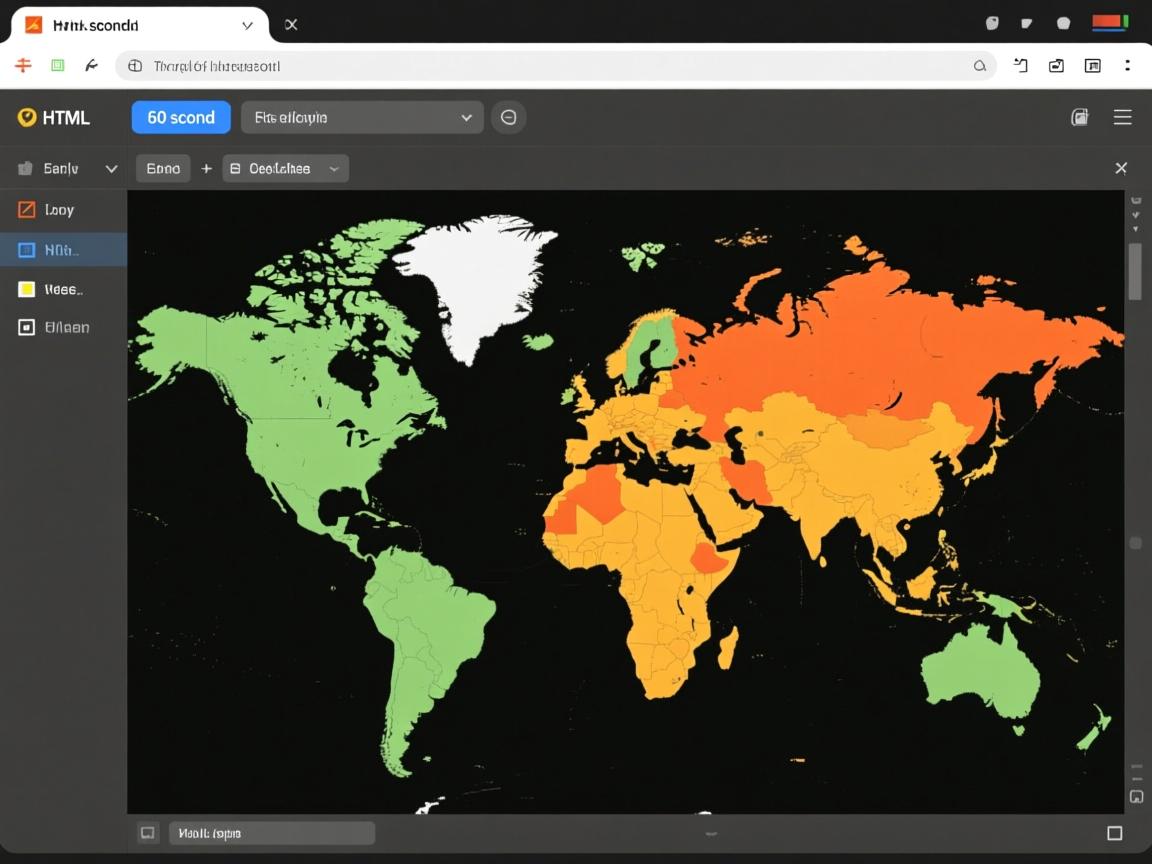This screenshot has width=1152, height=864.
Task: Open the wide dropdown next to 60 second
Action: (x=362, y=117)
